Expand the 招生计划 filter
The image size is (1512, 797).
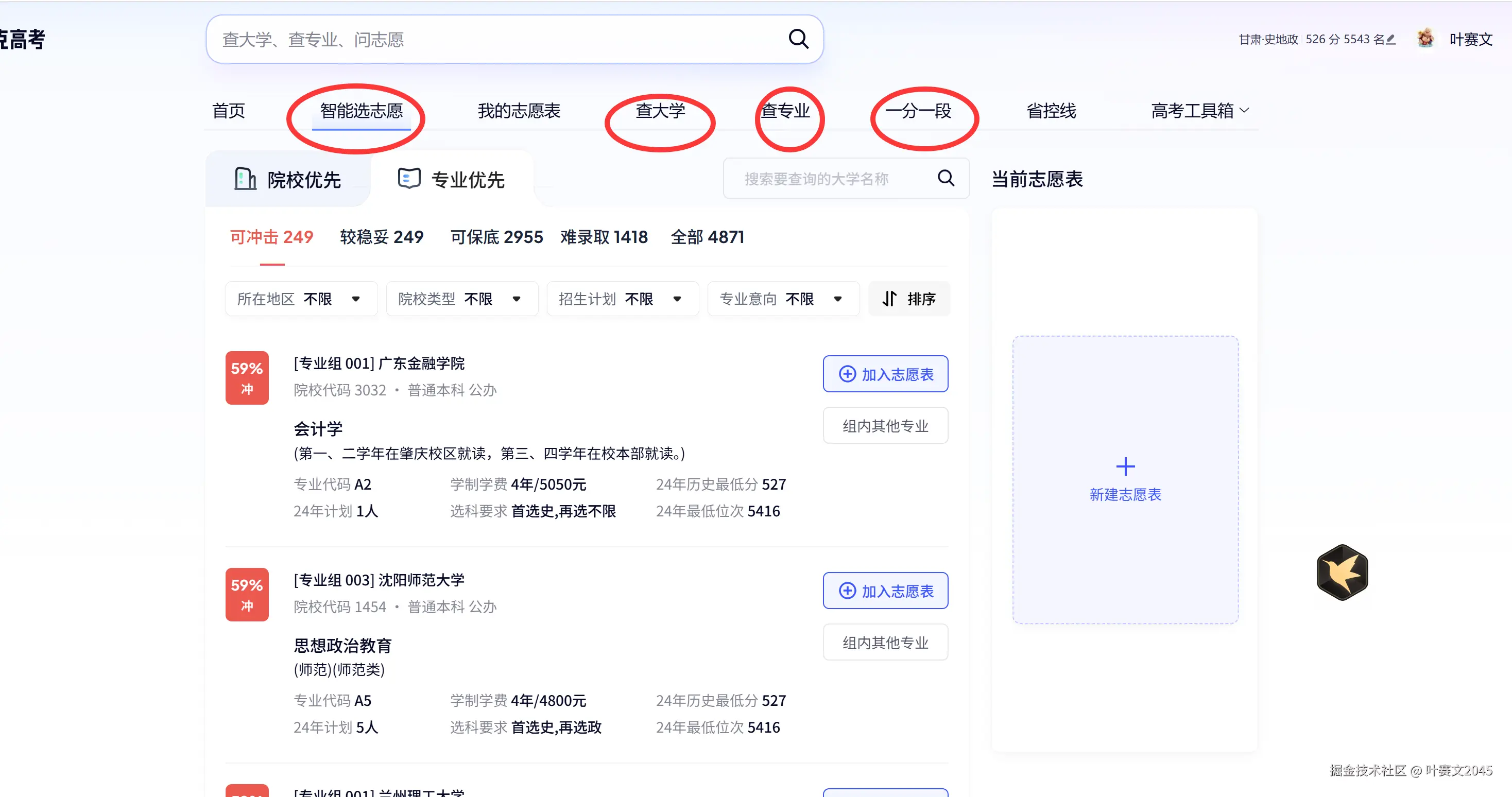click(622, 299)
